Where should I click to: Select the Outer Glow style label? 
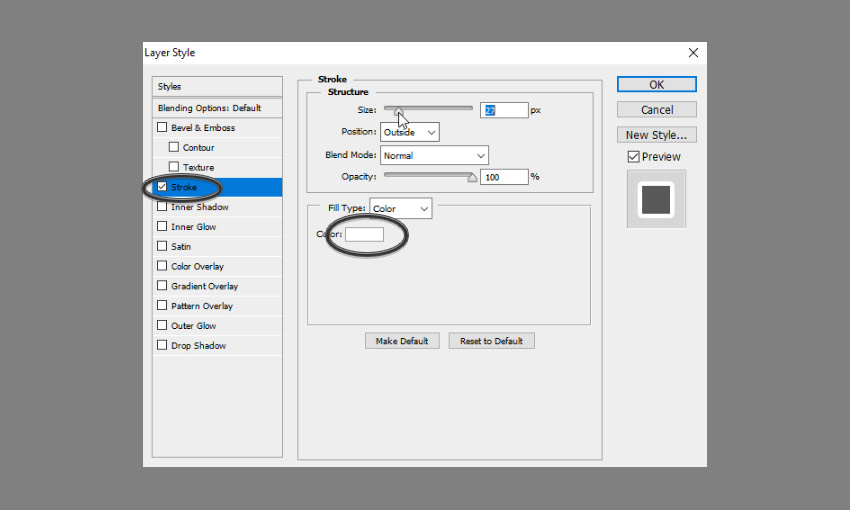click(194, 326)
